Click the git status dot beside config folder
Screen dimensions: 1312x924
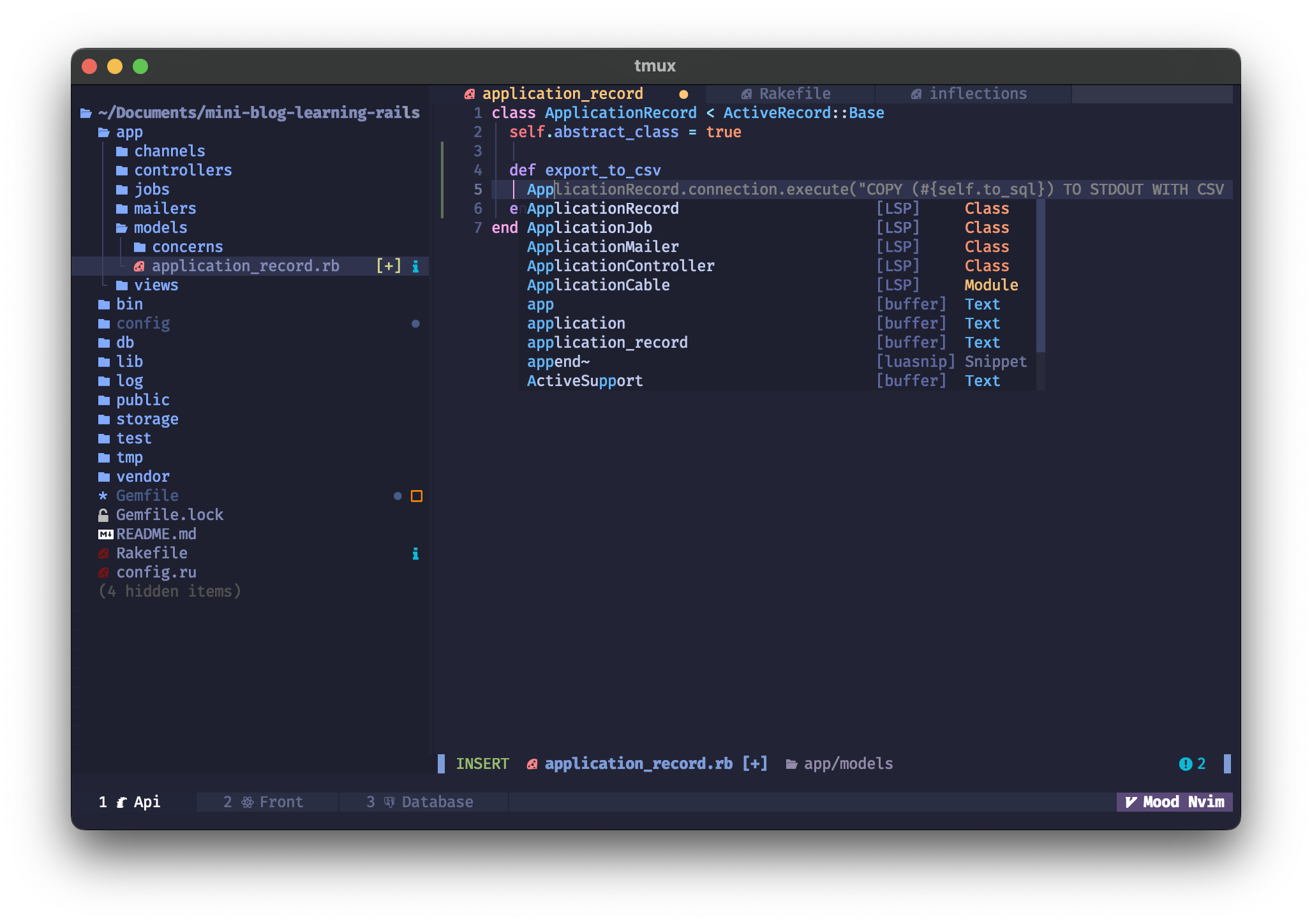(415, 324)
